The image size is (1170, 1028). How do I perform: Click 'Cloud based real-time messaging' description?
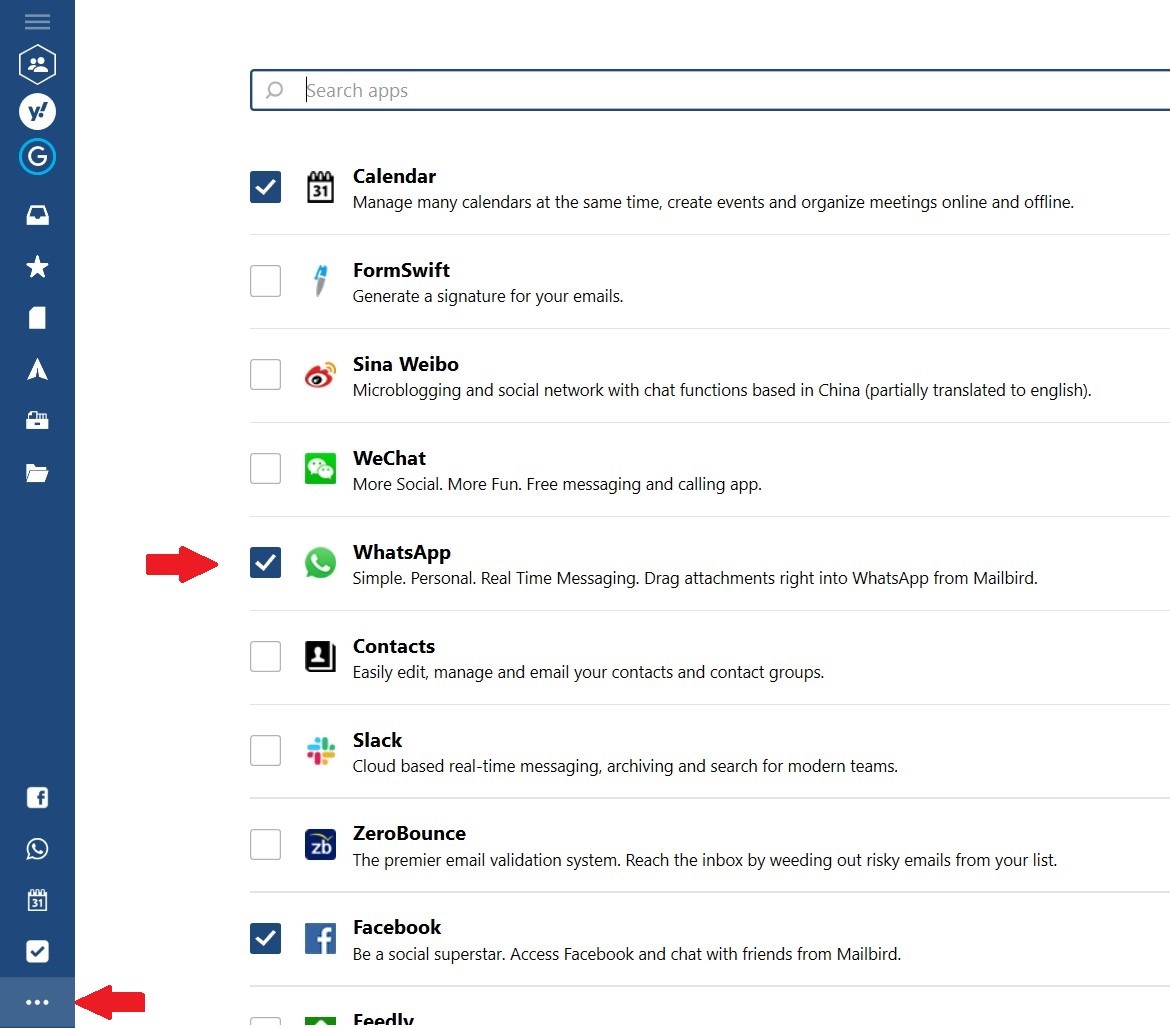625,766
